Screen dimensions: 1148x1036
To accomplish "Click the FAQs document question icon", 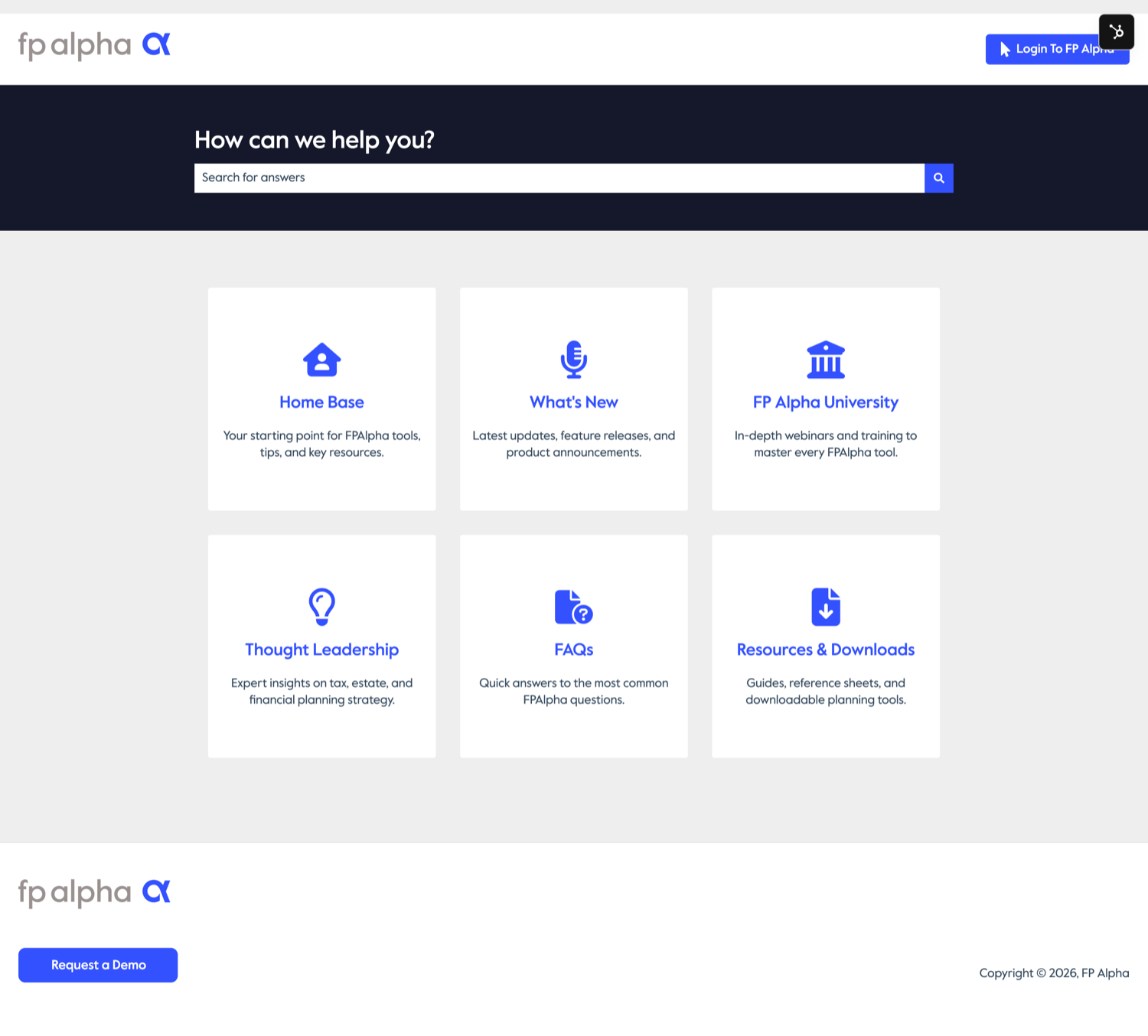I will pos(574,607).
